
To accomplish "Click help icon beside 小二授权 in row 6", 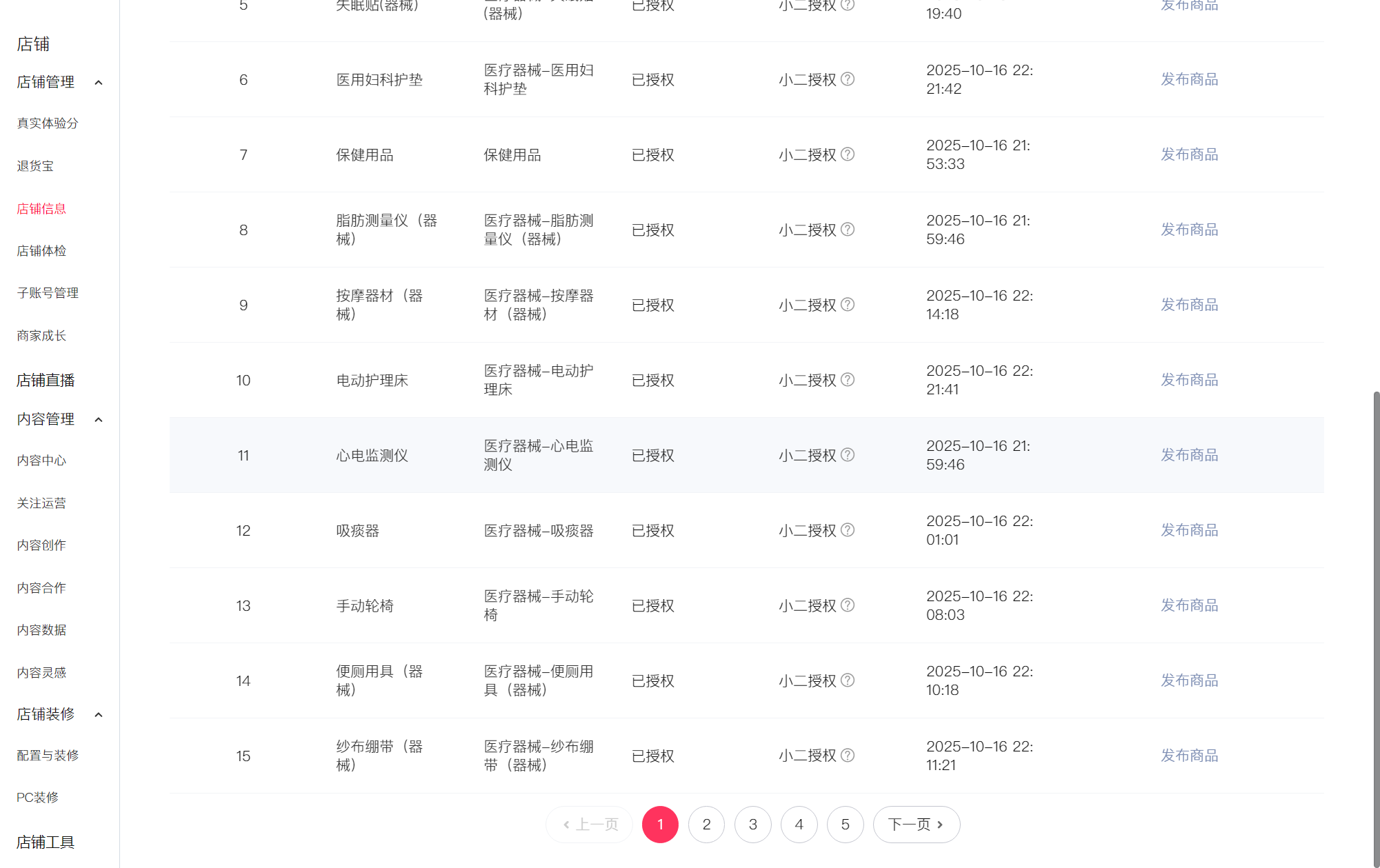I will 848,79.
